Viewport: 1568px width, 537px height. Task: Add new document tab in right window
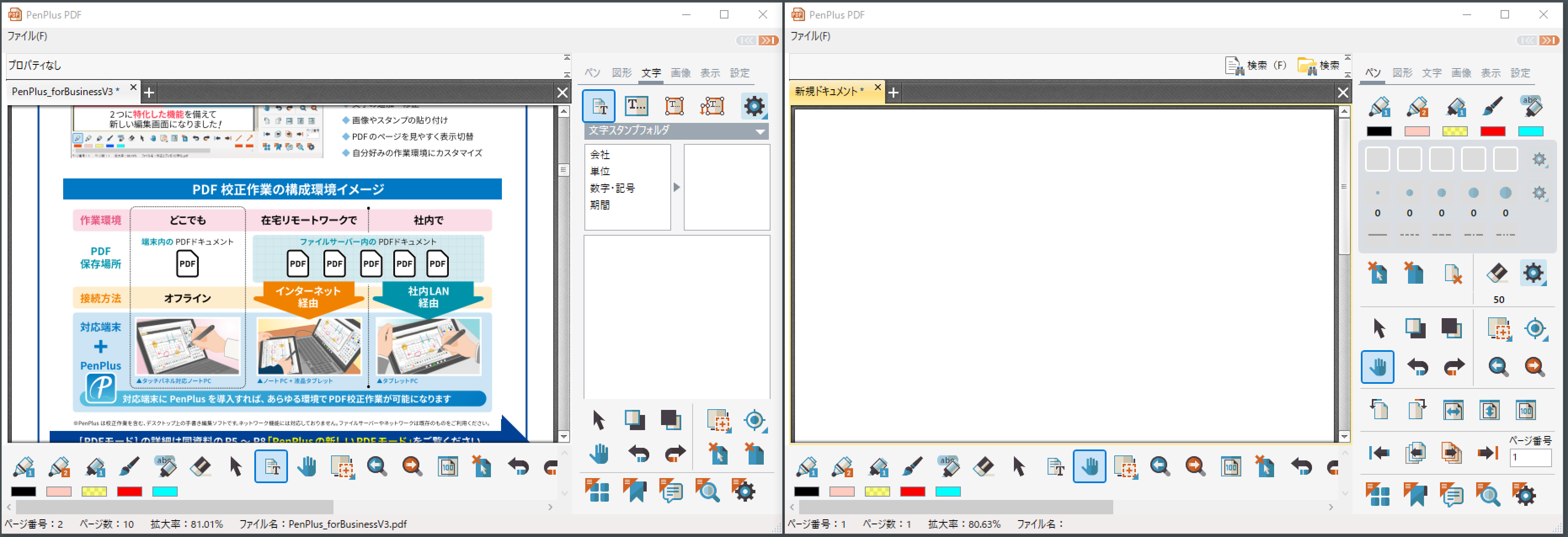click(893, 93)
